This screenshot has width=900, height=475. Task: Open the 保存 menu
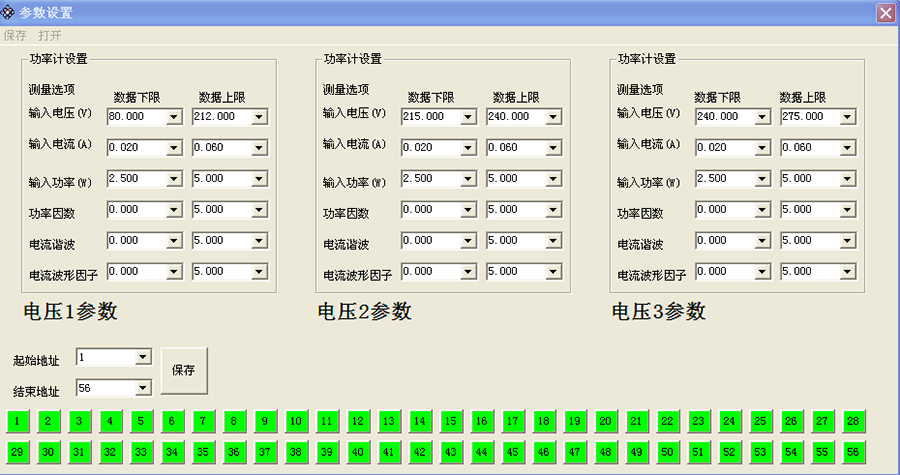pyautogui.click(x=15, y=35)
